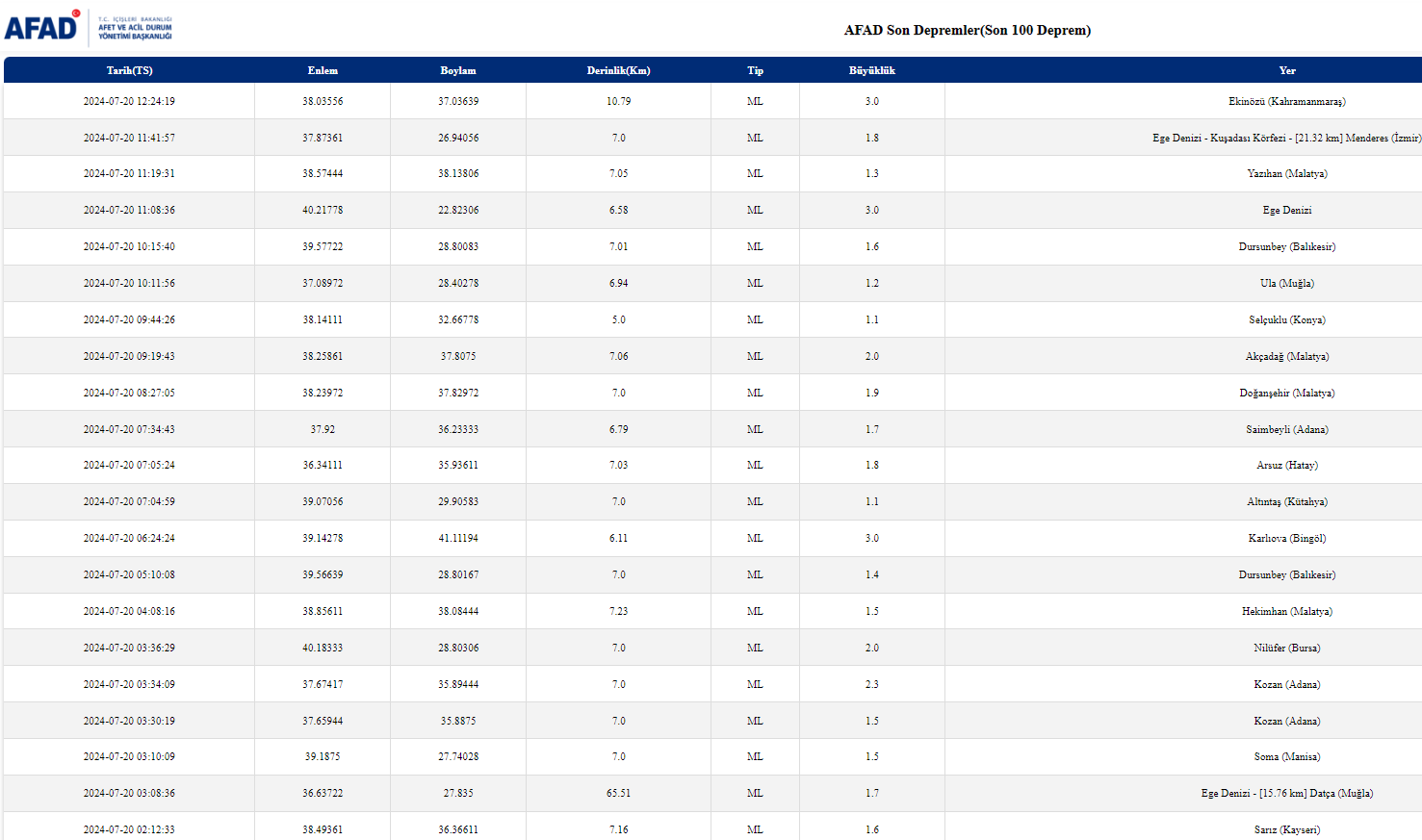Select date 2024-07-20 10:15:40

(x=129, y=246)
